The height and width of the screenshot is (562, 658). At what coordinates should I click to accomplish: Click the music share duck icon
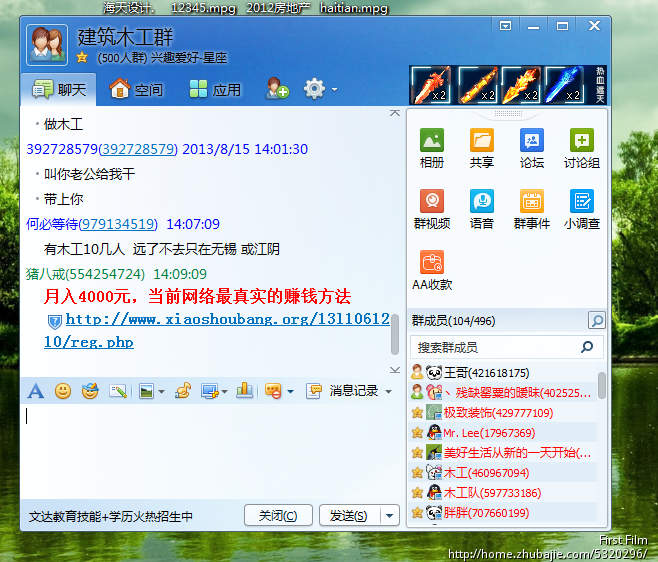click(x=183, y=391)
